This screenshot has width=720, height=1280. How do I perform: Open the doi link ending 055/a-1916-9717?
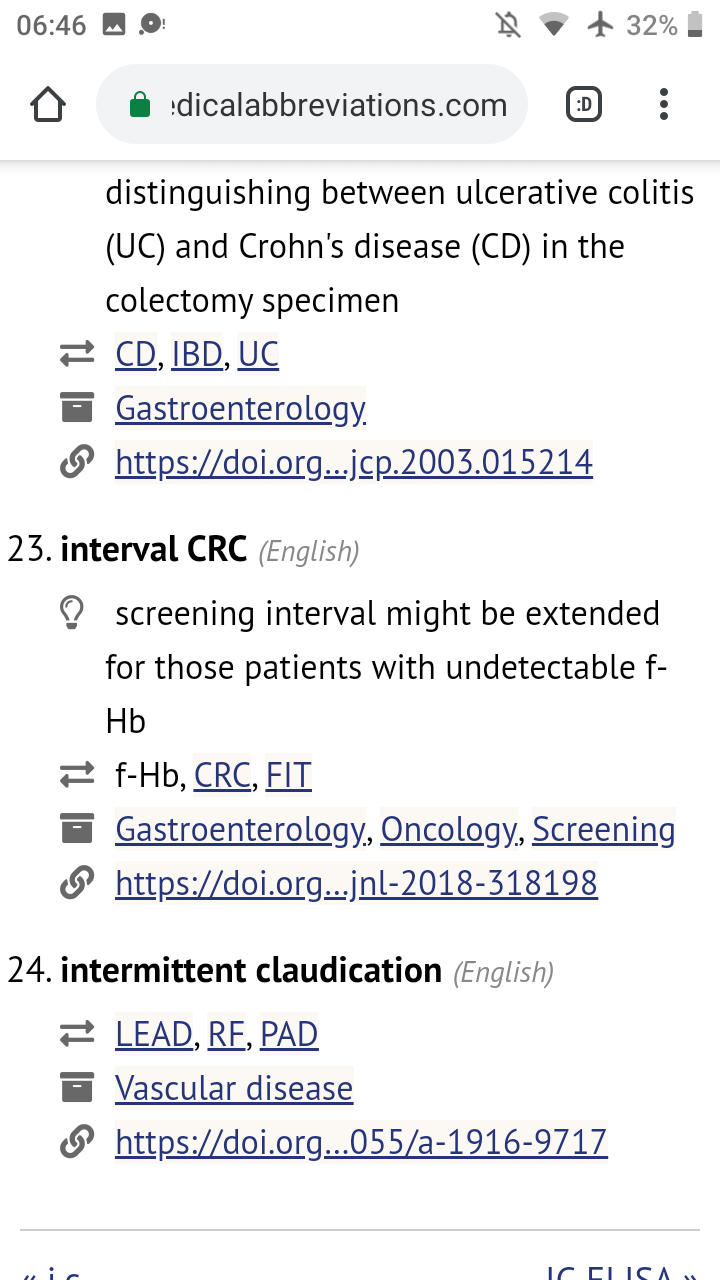click(361, 1142)
